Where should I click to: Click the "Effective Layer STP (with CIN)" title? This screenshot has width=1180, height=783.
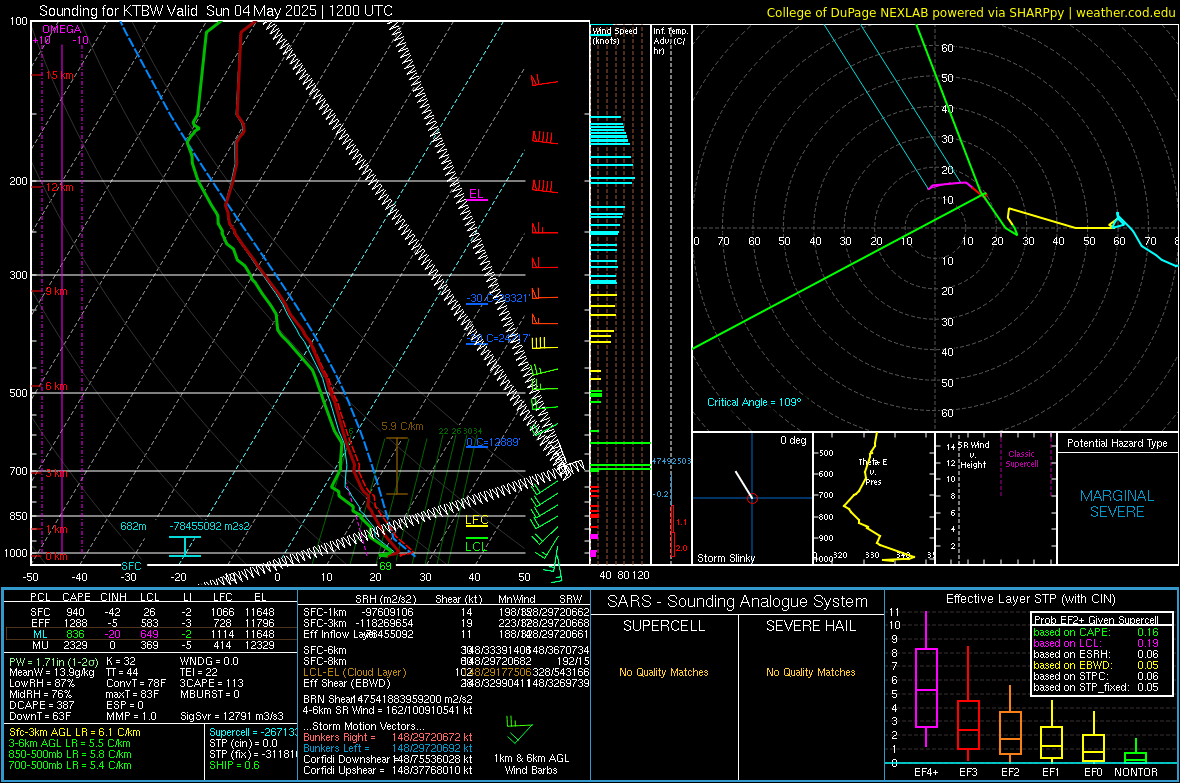1030,599
